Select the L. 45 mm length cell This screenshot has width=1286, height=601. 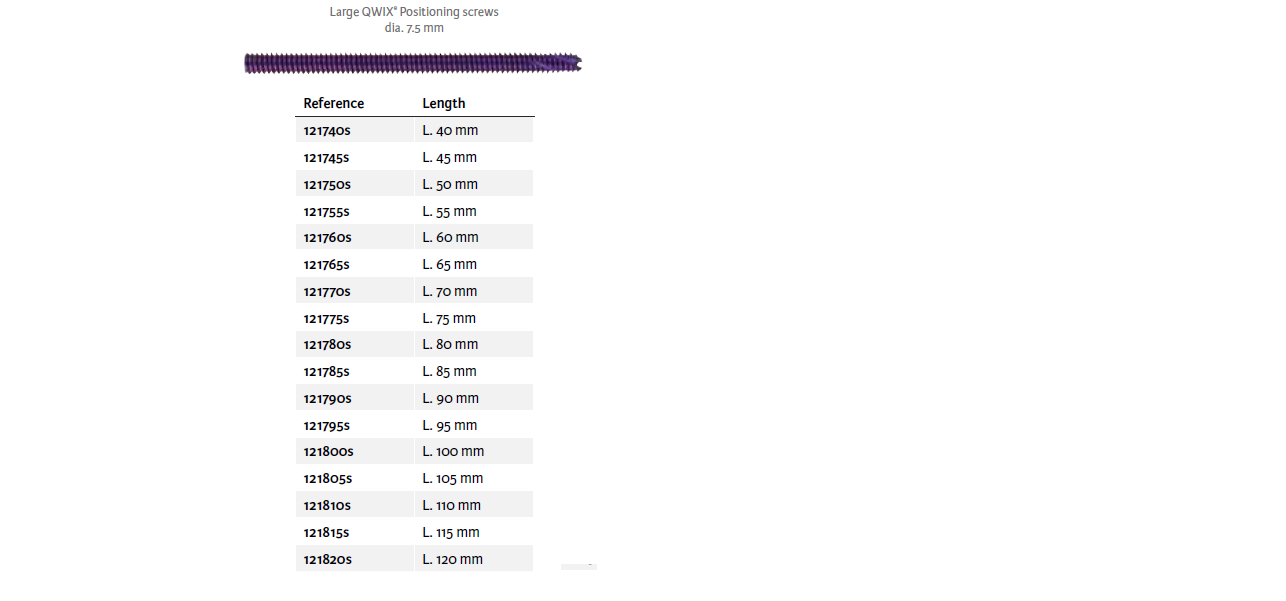click(449, 158)
